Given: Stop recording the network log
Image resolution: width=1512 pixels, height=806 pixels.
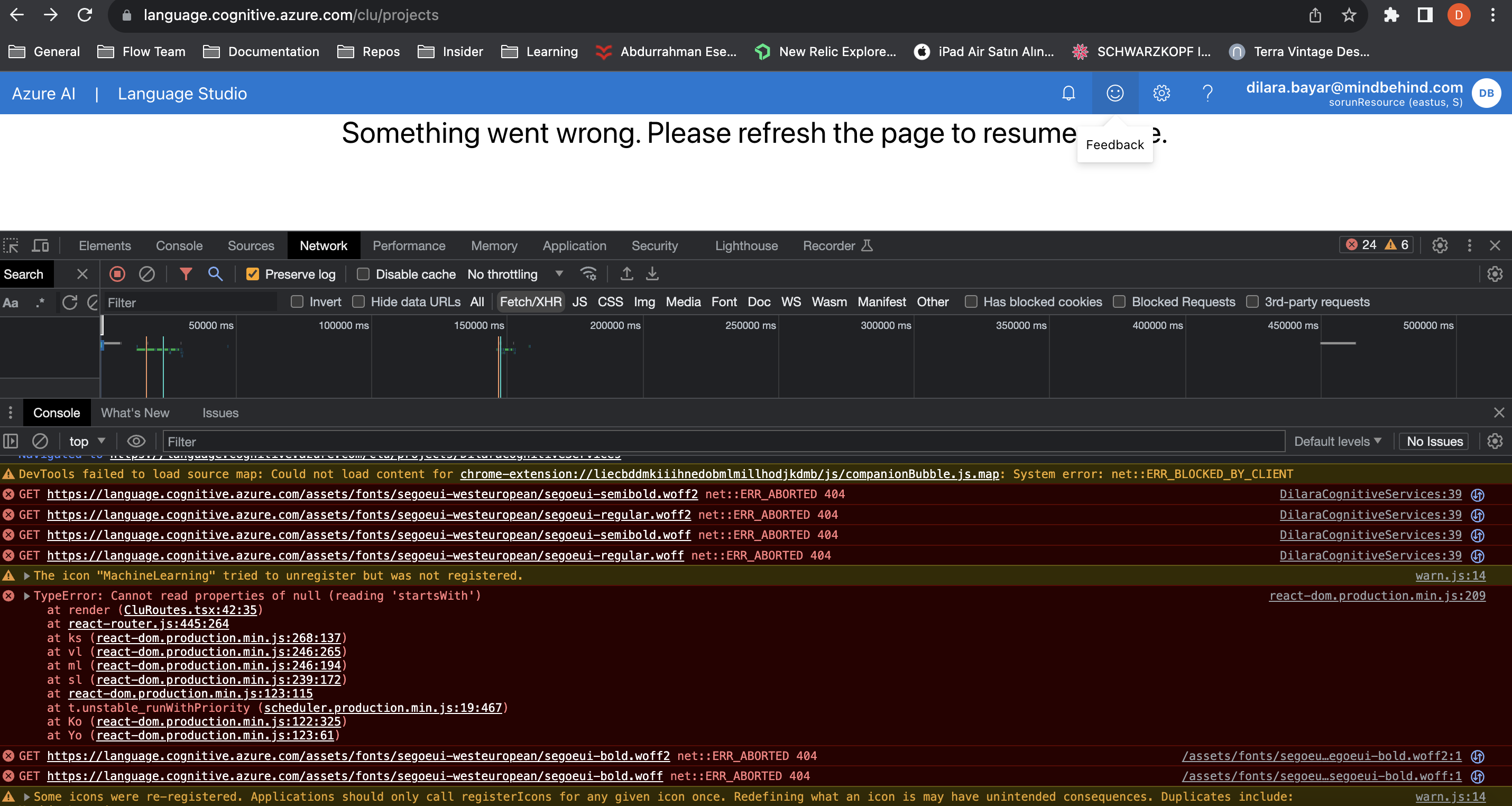Looking at the screenshot, I should tap(117, 274).
